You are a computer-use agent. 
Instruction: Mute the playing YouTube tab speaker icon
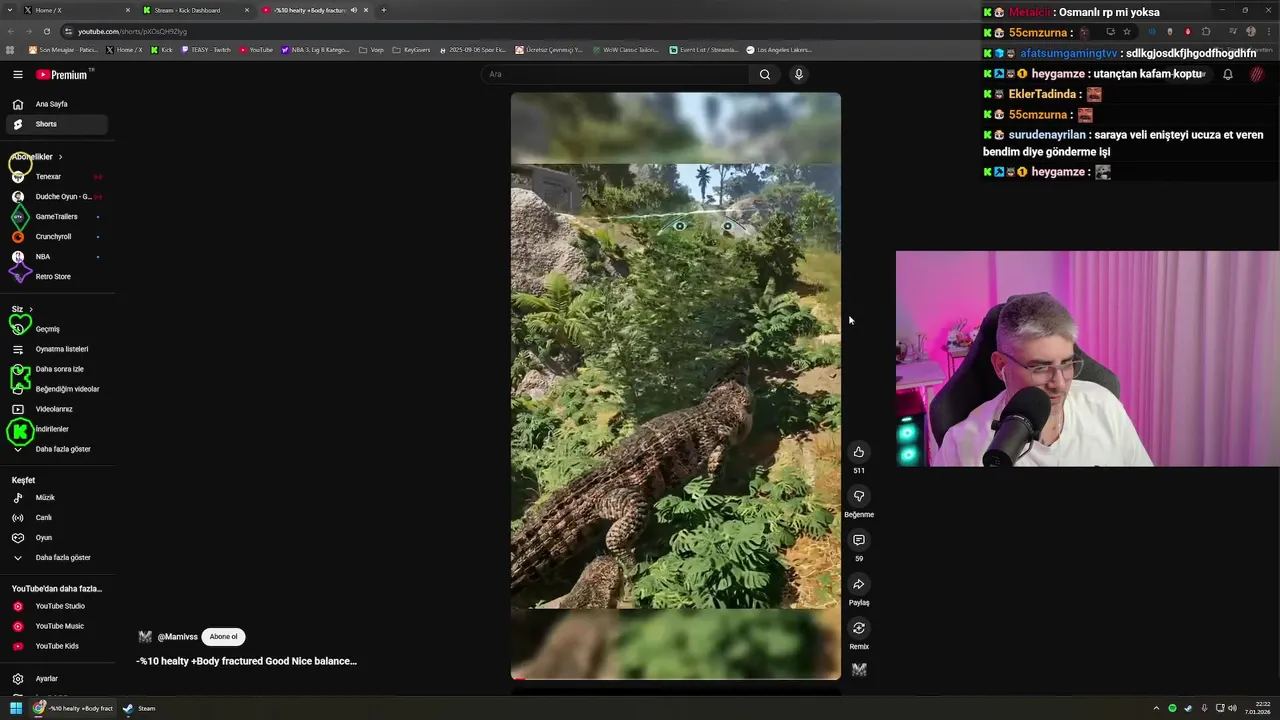pyautogui.click(x=353, y=10)
